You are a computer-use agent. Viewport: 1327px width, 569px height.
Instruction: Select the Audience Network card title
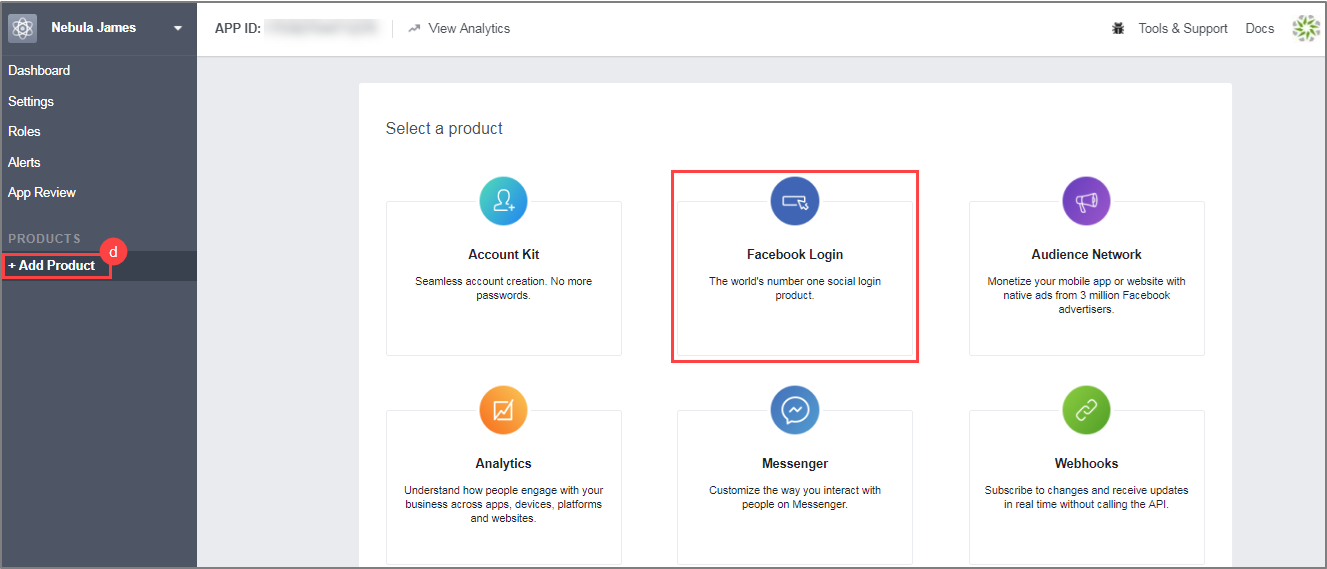click(1087, 254)
